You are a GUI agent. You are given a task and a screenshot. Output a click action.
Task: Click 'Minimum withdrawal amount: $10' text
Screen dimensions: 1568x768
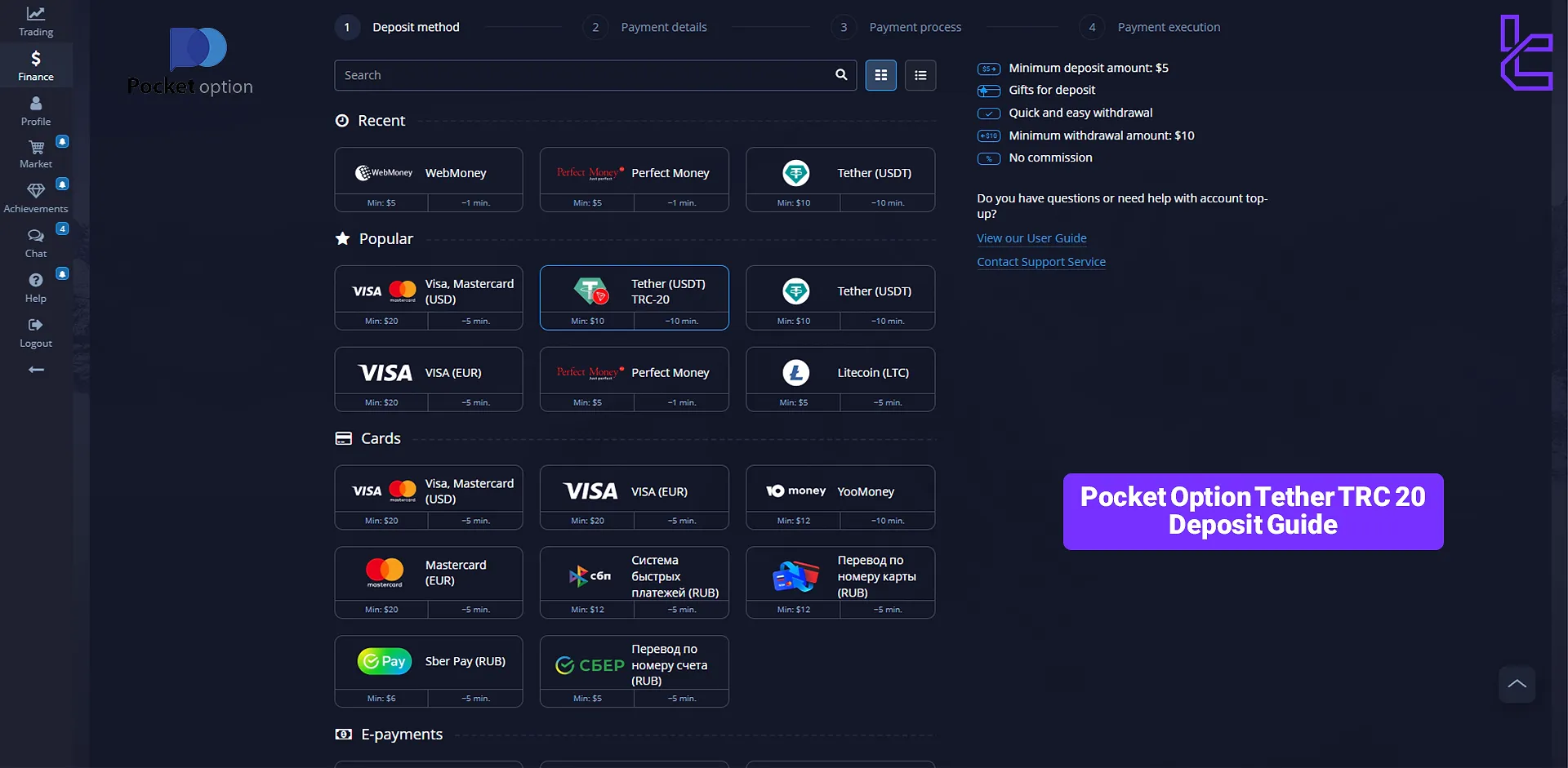(1102, 135)
